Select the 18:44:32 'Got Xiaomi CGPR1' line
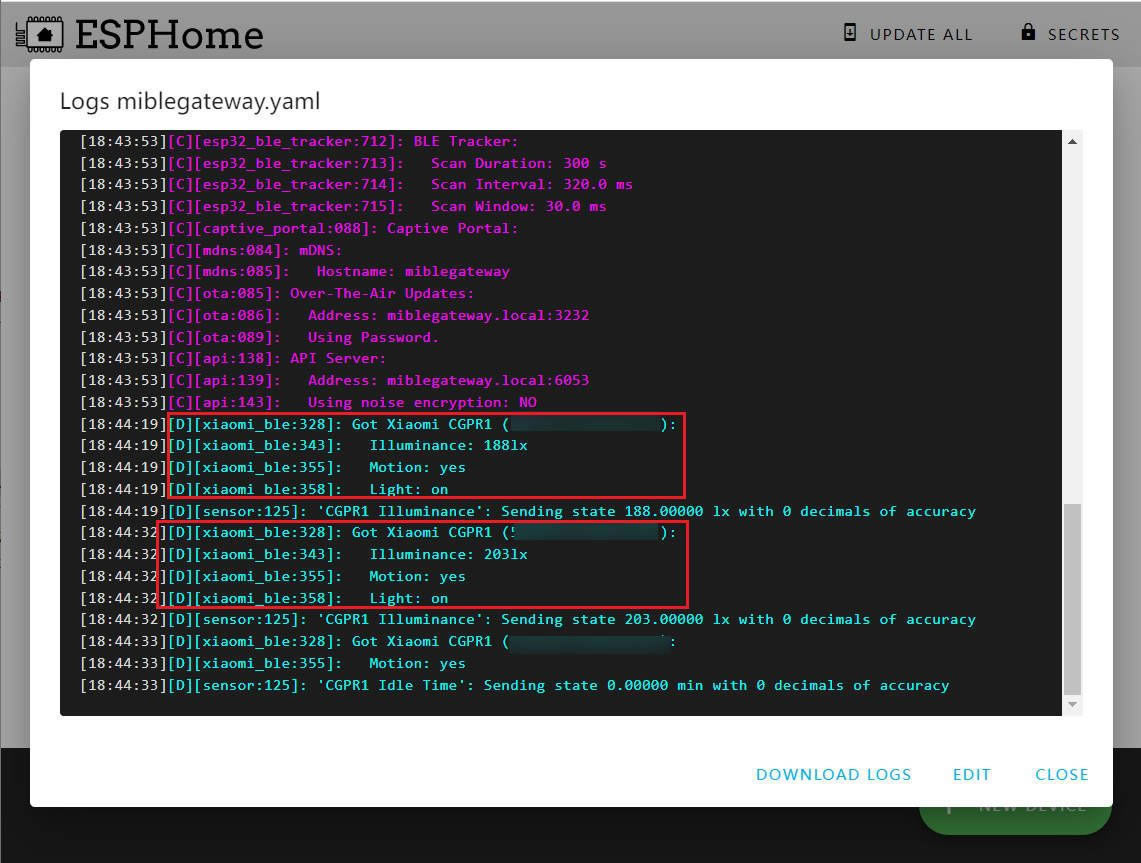This screenshot has height=863, width=1141. 378,533
